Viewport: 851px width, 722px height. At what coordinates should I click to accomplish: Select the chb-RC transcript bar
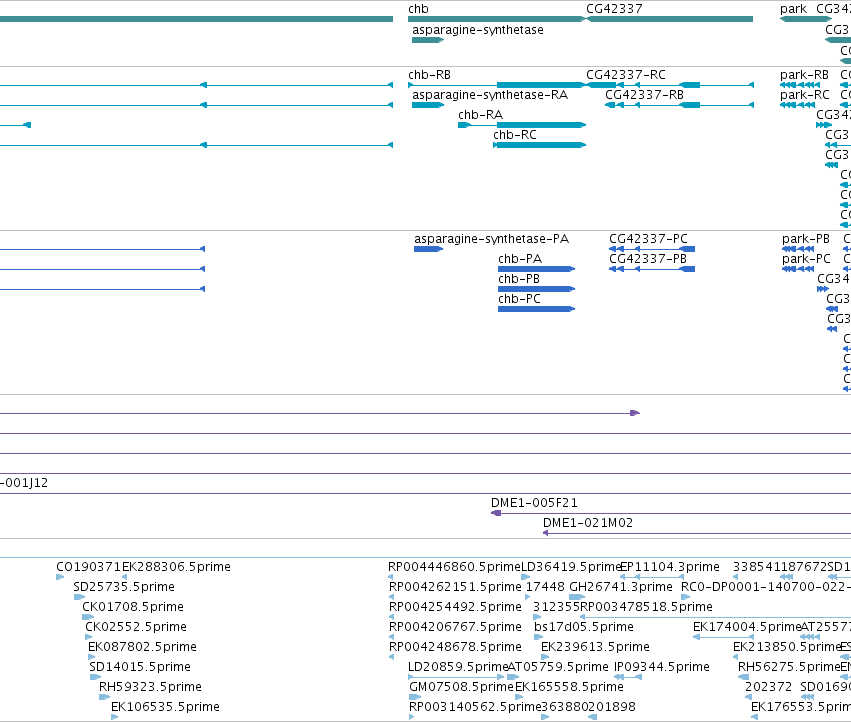tap(539, 145)
